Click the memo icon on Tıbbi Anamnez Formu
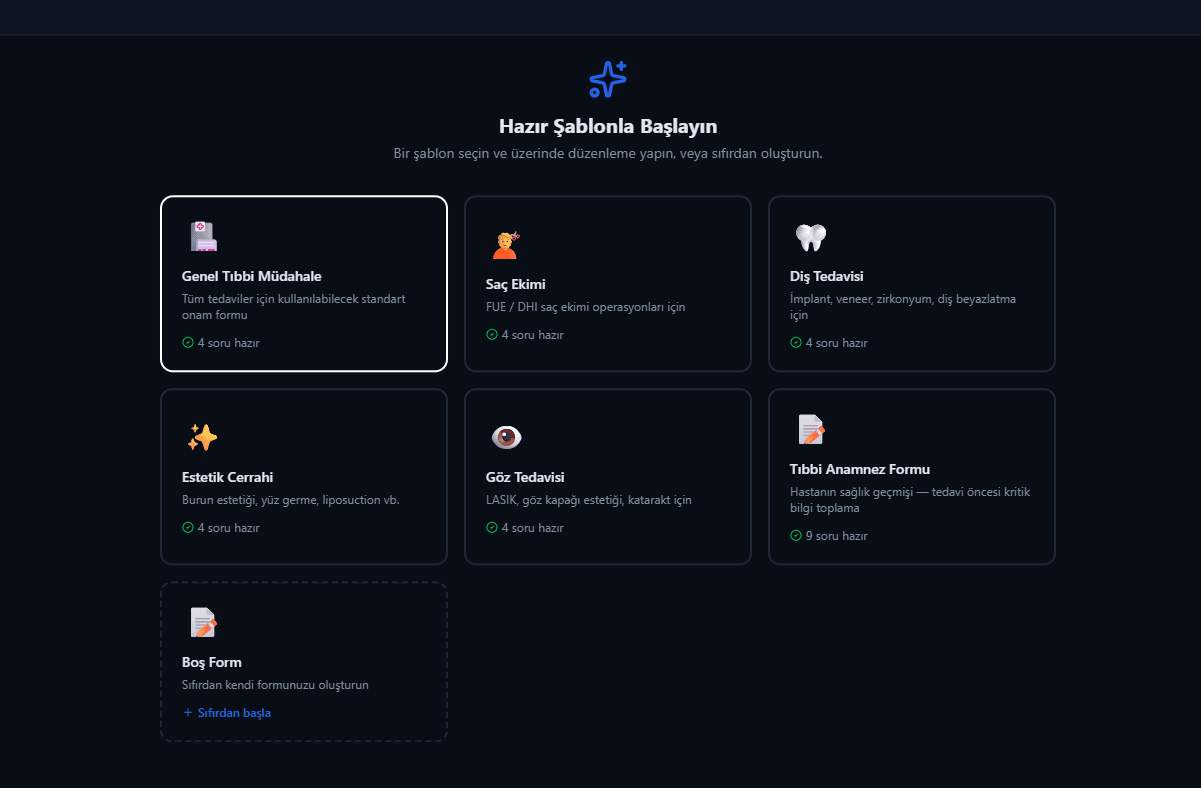Image resolution: width=1201 pixels, height=788 pixels. coord(811,429)
